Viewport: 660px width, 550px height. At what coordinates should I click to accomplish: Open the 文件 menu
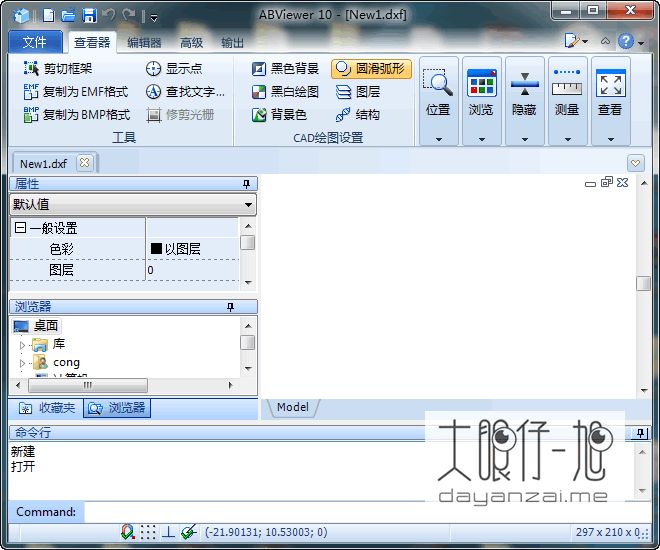35,42
